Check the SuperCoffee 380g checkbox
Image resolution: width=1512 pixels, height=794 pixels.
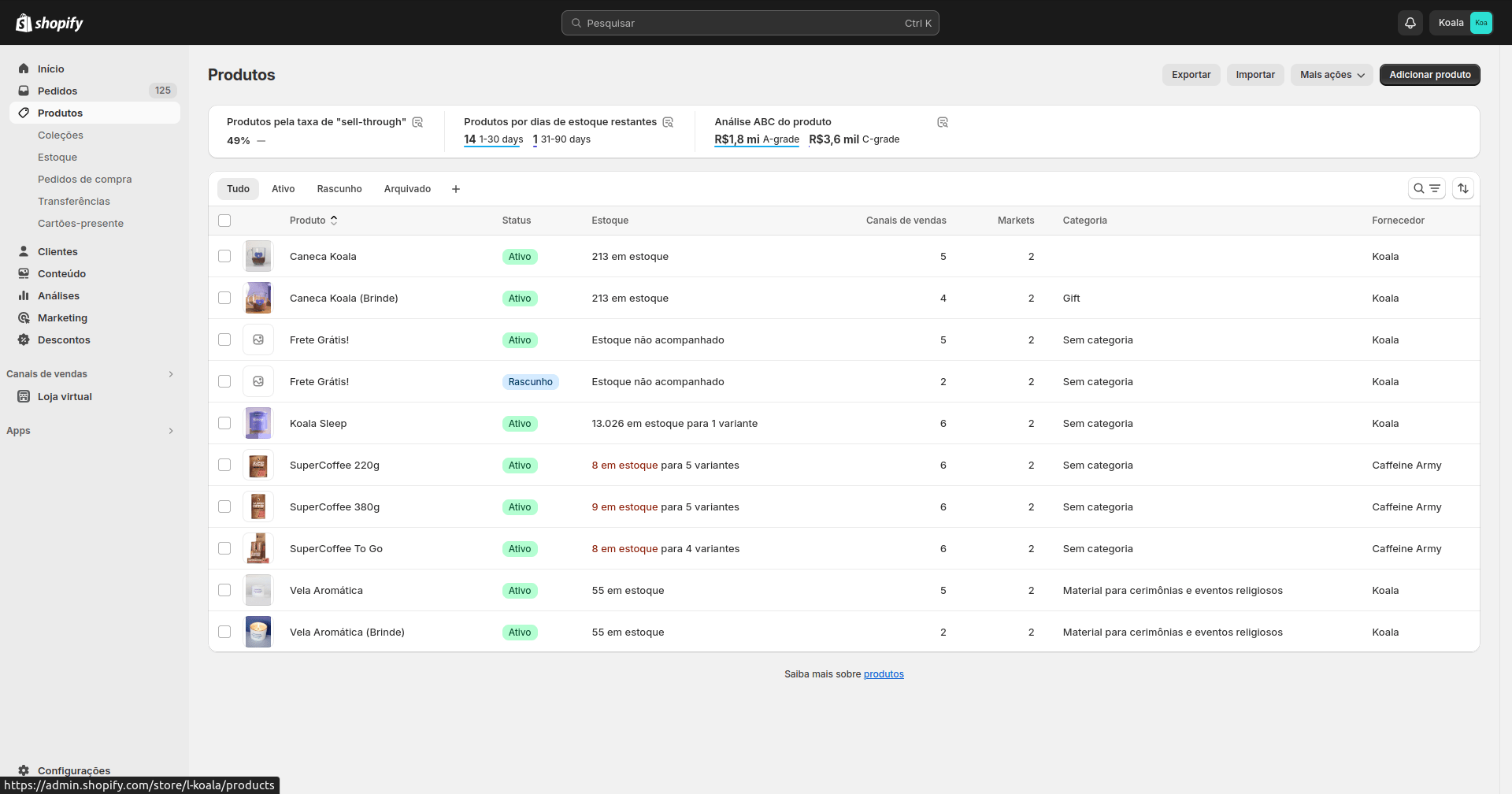[x=224, y=506]
